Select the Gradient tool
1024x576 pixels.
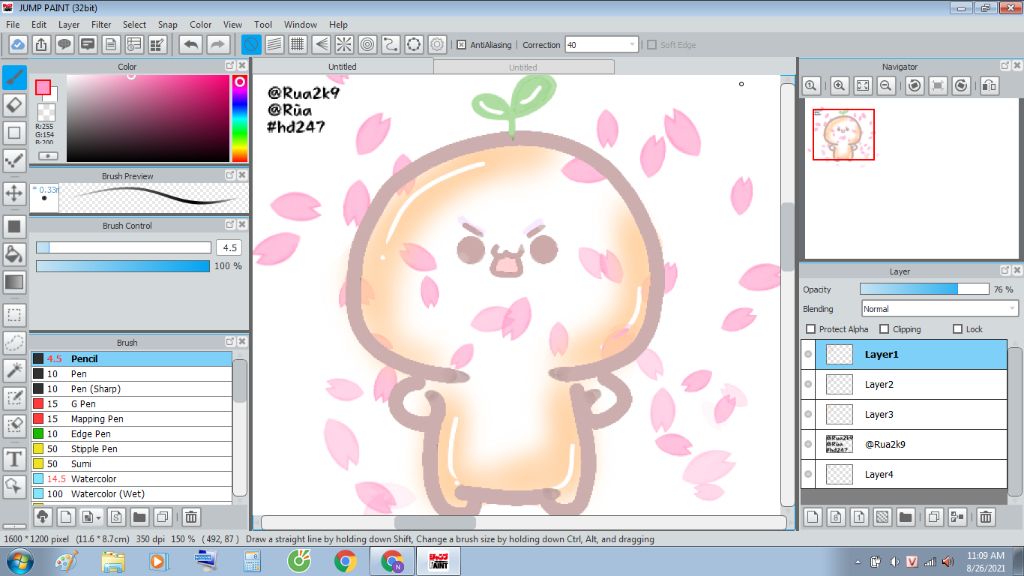14,282
